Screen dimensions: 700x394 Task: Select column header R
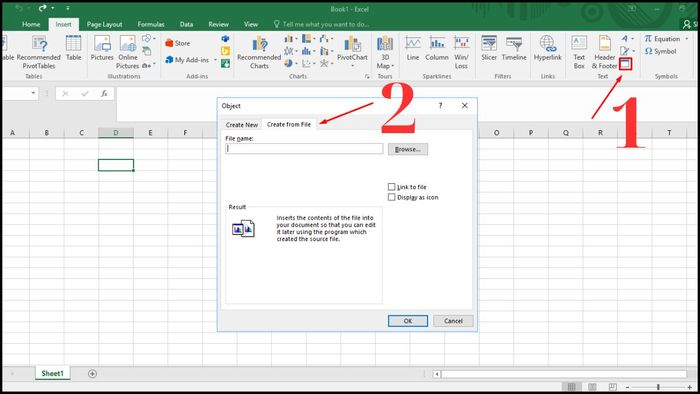click(600, 133)
